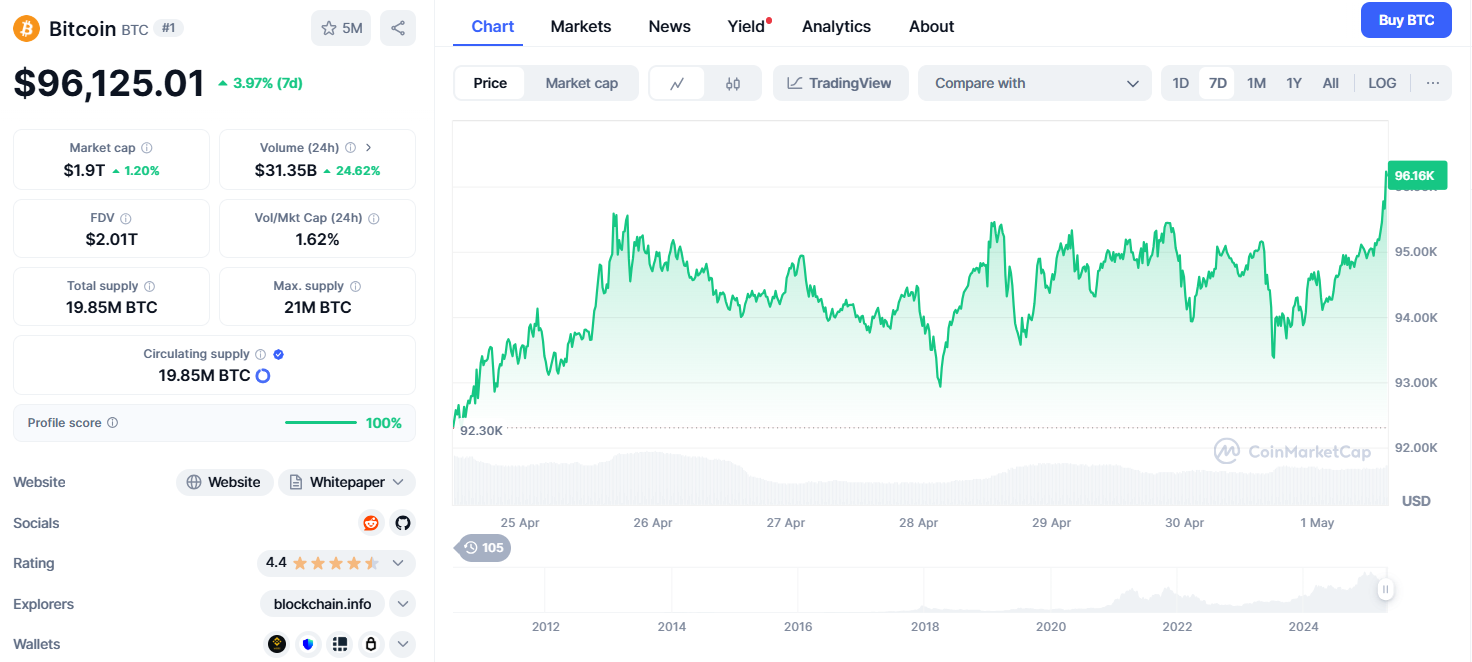Click the #1 rank badge
The image size is (1472, 662).
[169, 28]
